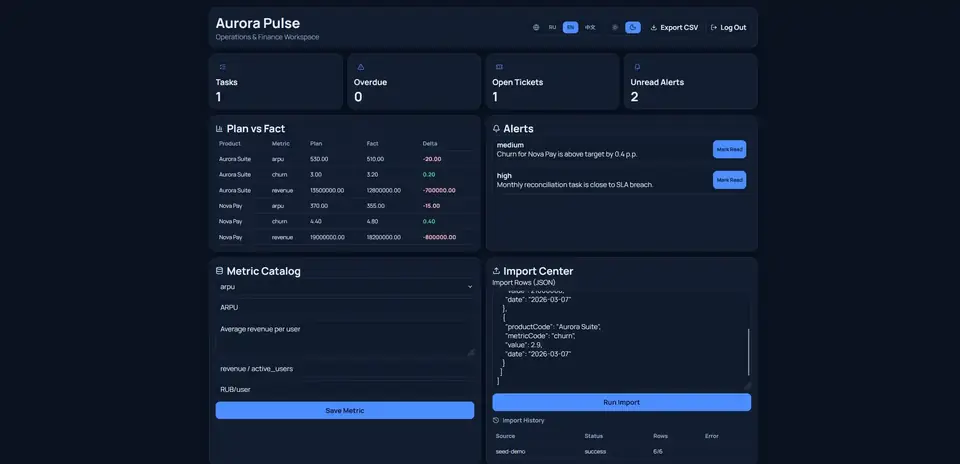Click the Import Center upload icon
Image resolution: width=960 pixels, height=464 pixels.
coord(496,271)
